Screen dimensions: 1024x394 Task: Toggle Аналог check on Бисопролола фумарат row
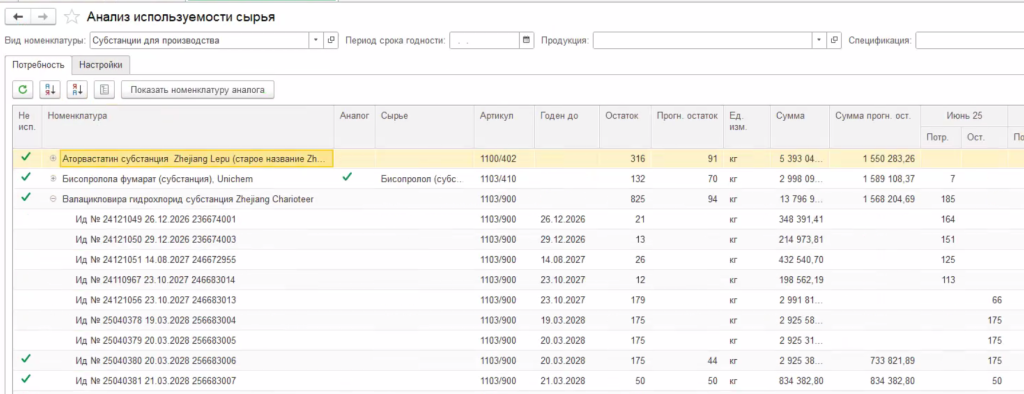[x=347, y=177]
